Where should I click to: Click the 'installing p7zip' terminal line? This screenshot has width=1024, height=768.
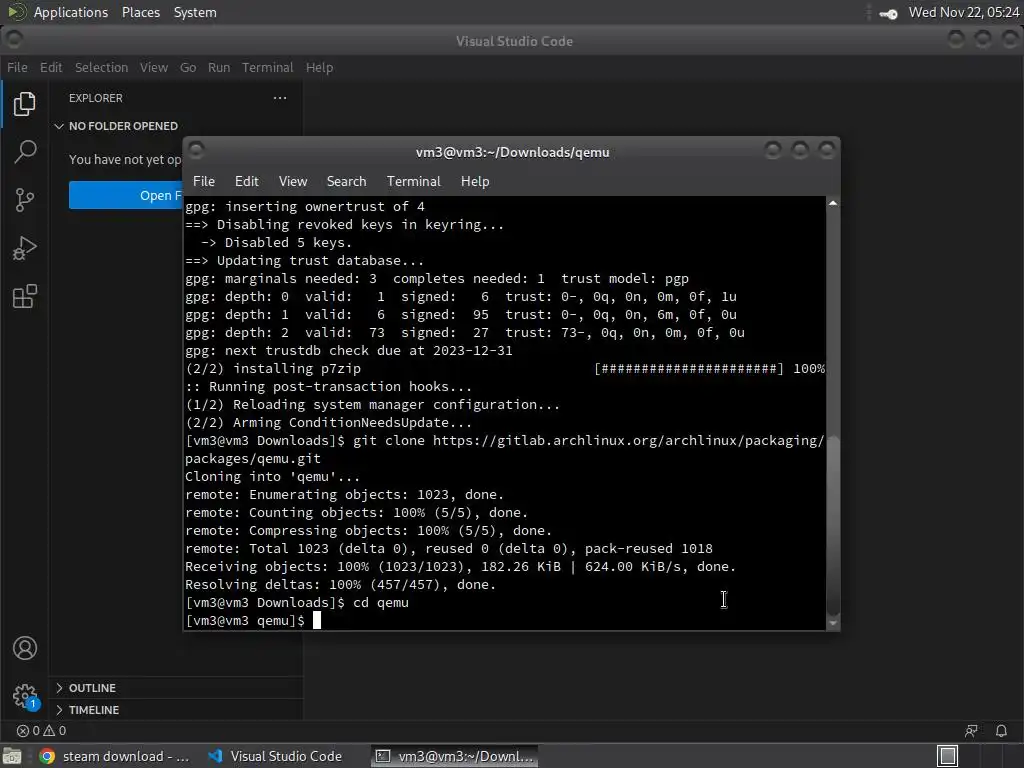[505, 368]
